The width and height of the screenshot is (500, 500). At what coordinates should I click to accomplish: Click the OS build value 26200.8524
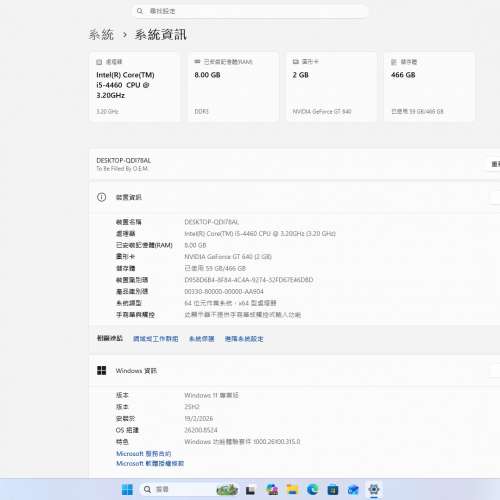(x=201, y=430)
